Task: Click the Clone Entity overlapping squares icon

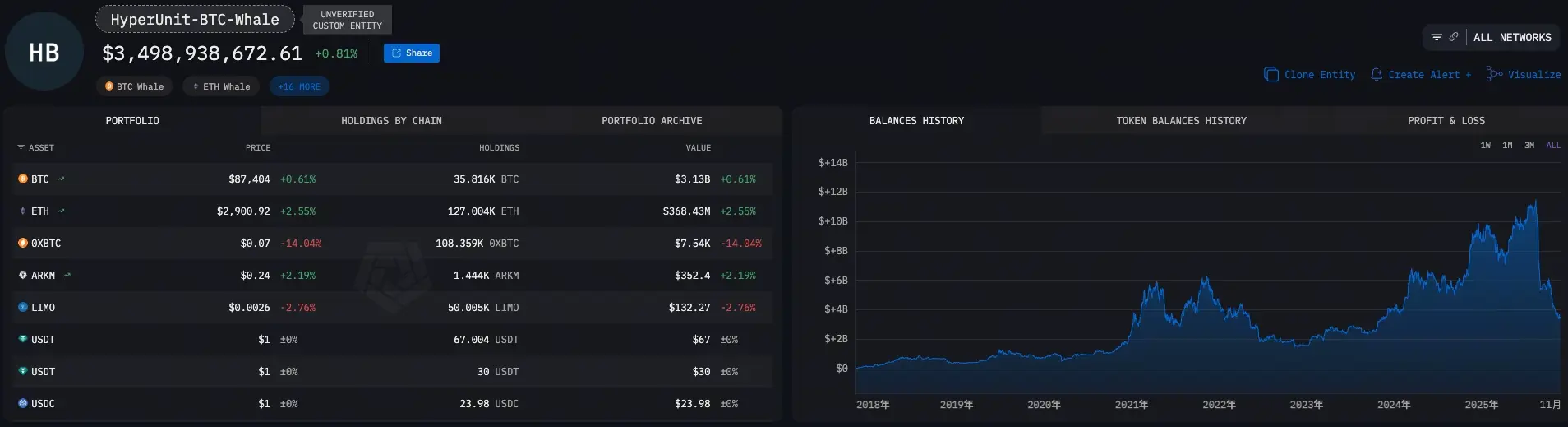Action: pos(1271,74)
